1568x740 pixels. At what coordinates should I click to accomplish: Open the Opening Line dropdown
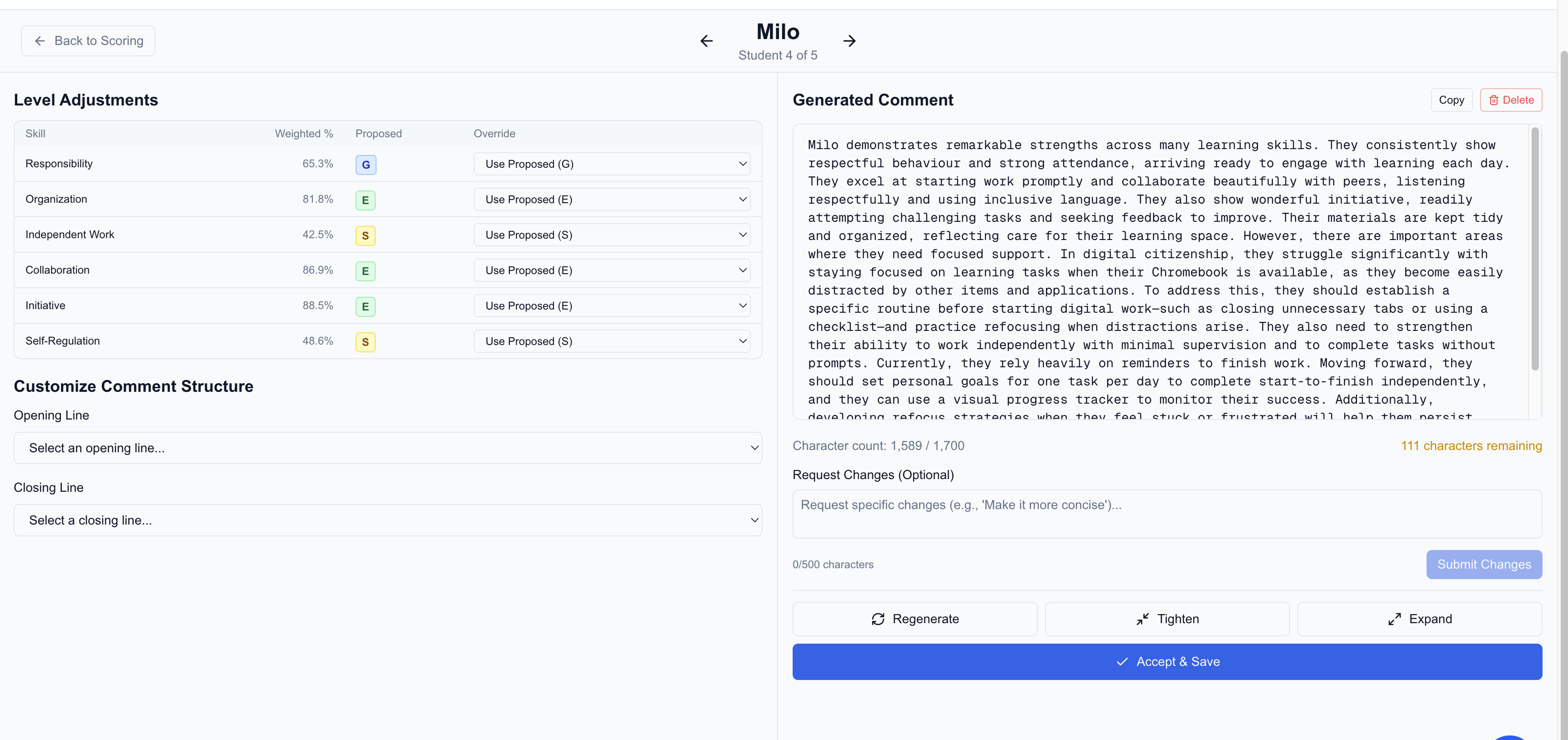[x=388, y=448]
